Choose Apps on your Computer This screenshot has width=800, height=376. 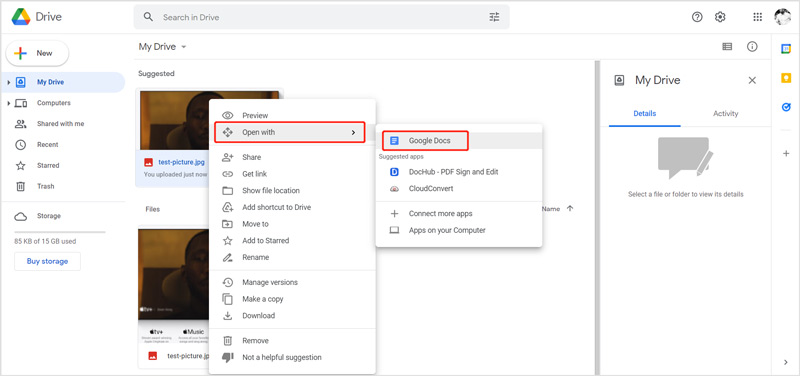459,230
